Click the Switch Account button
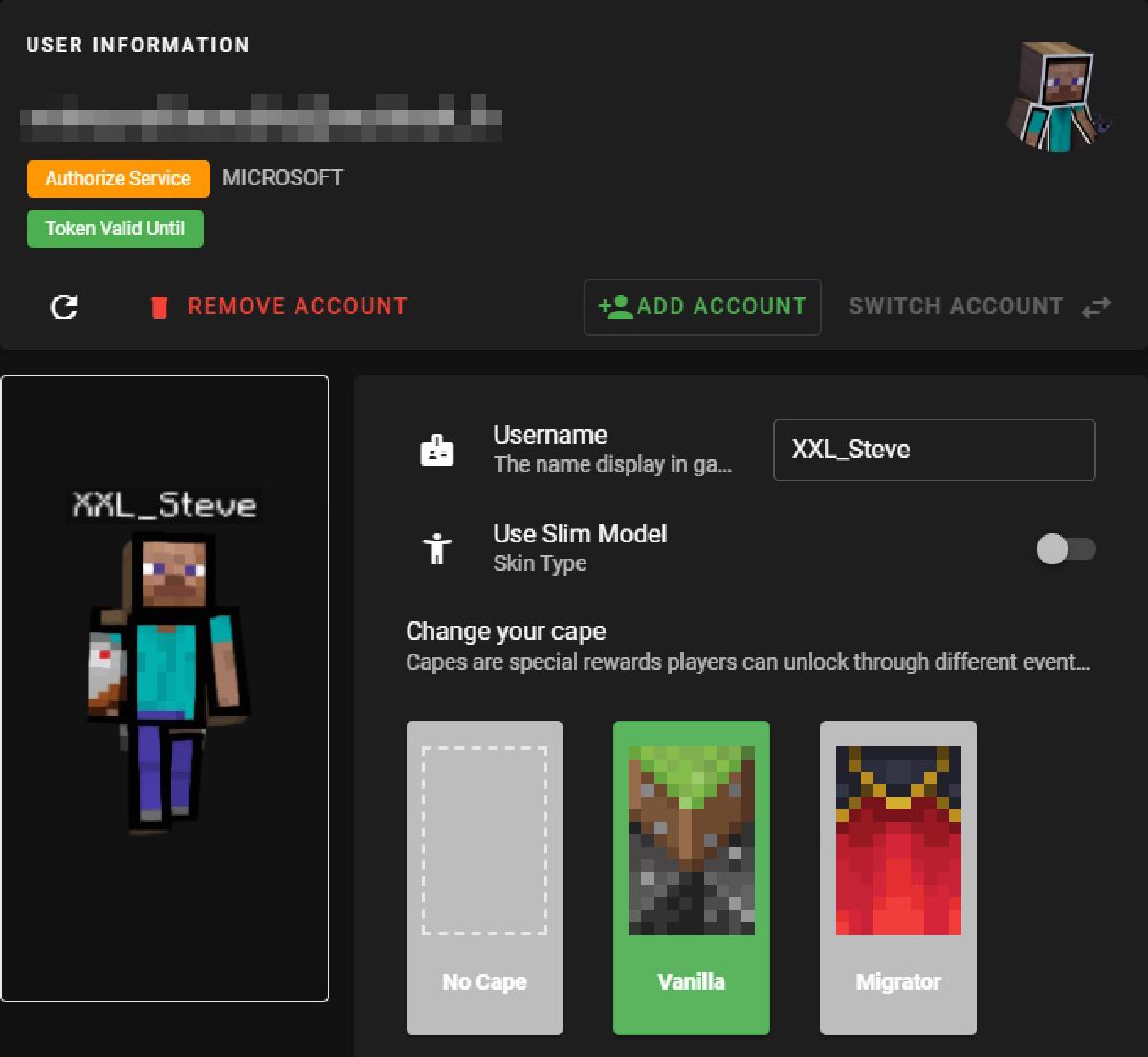This screenshot has height=1057, width=1148. coord(957,306)
